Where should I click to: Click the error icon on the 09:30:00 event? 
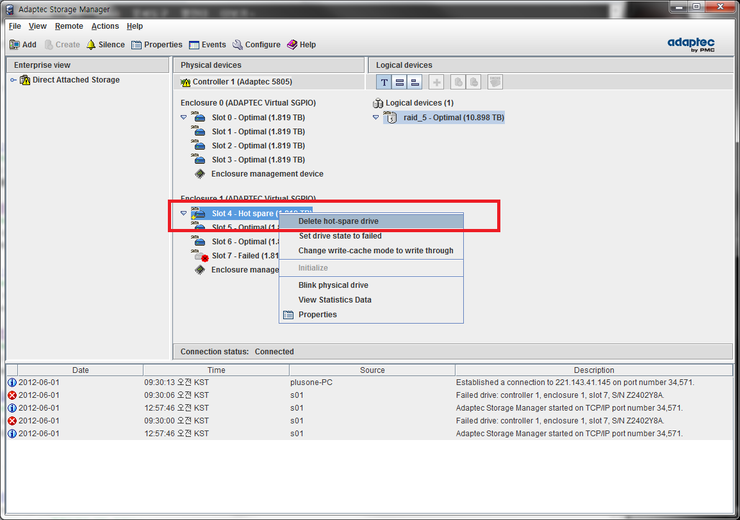coord(12,420)
